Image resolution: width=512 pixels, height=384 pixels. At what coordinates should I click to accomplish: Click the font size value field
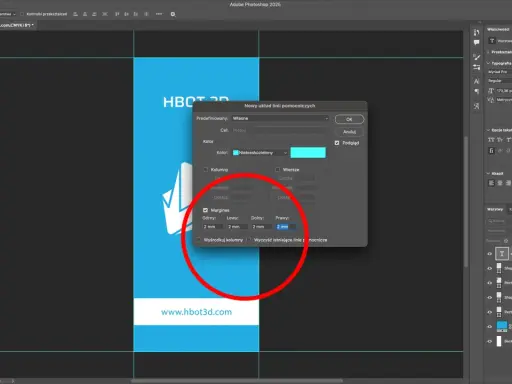point(504,91)
